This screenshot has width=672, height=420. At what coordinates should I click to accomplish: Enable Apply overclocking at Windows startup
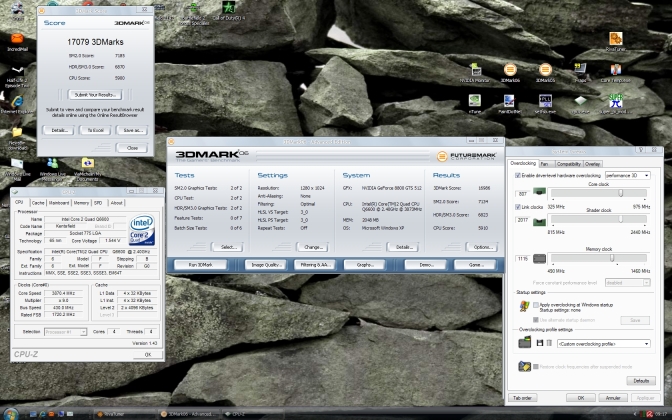click(x=536, y=305)
